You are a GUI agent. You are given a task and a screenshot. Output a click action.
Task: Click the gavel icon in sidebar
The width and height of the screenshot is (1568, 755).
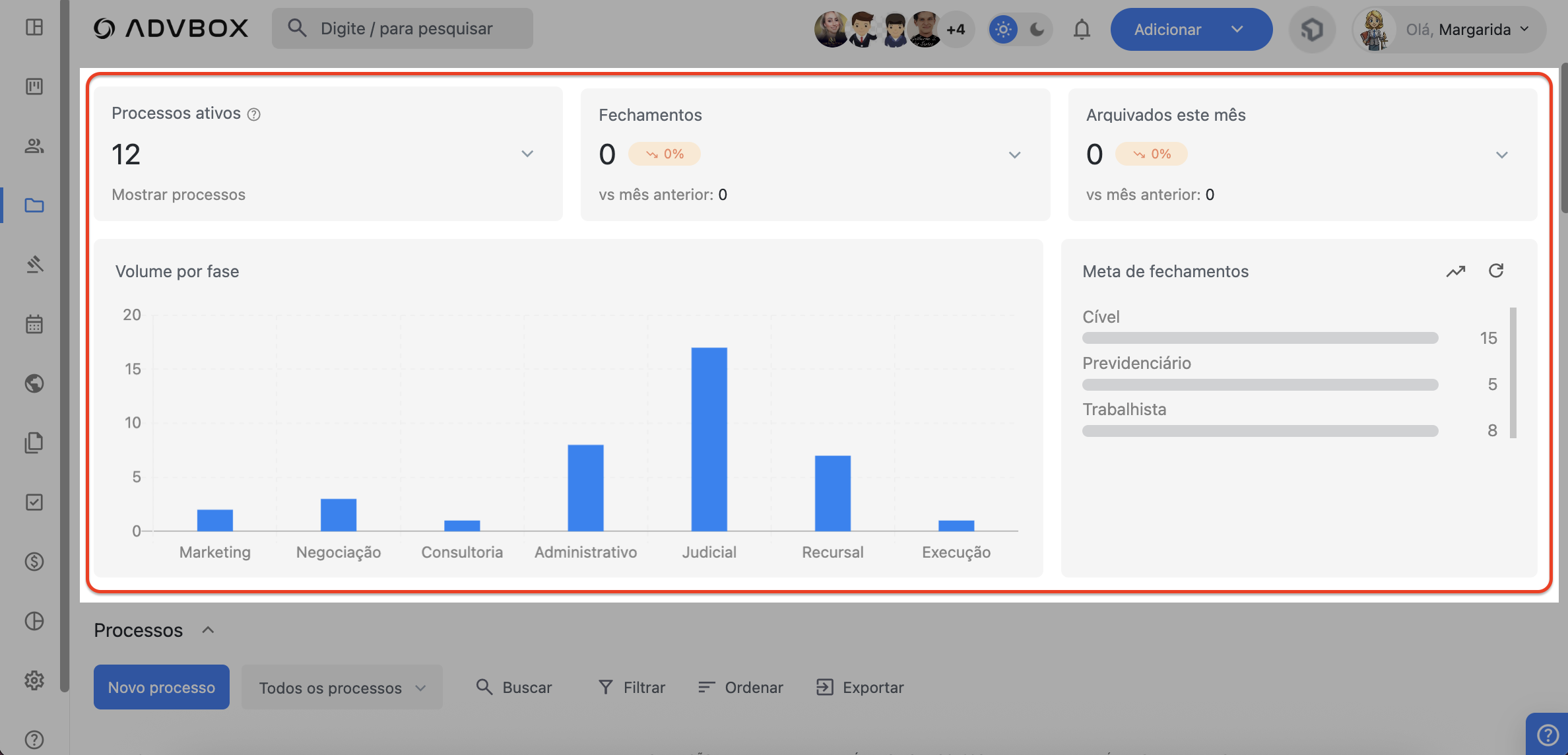pos(34,265)
